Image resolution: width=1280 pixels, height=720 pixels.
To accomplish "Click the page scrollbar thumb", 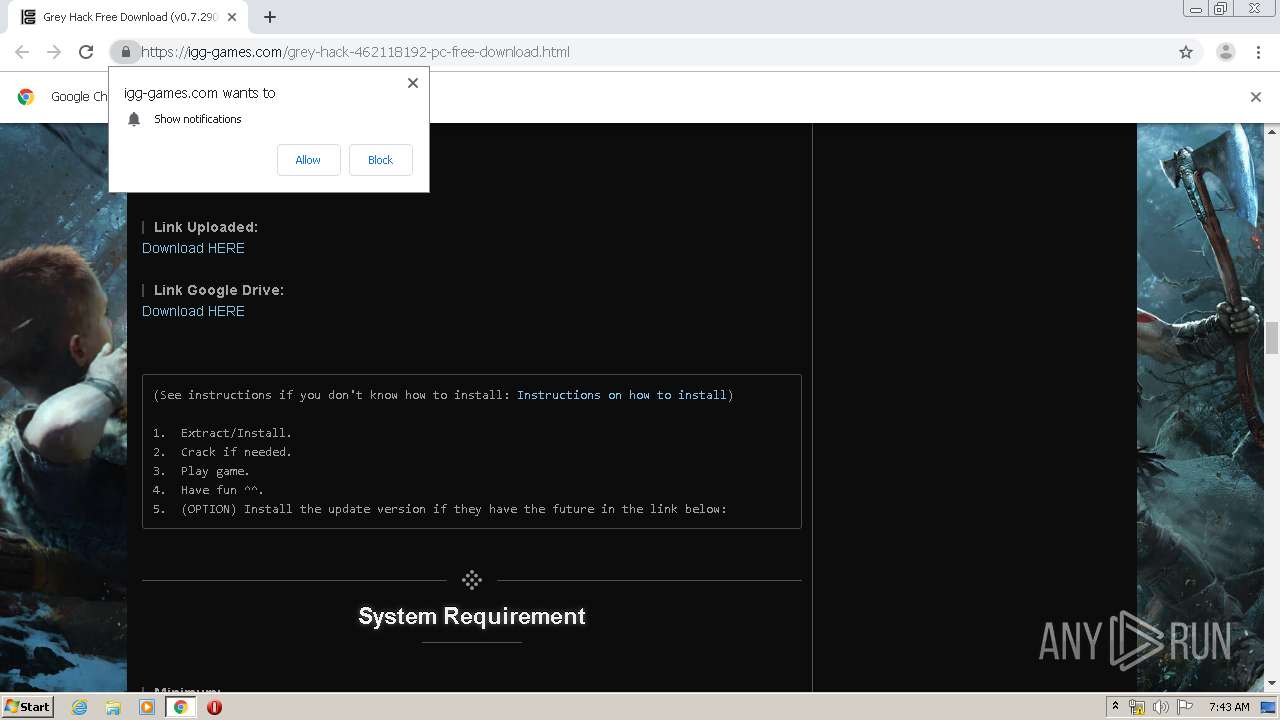I will [x=1272, y=338].
